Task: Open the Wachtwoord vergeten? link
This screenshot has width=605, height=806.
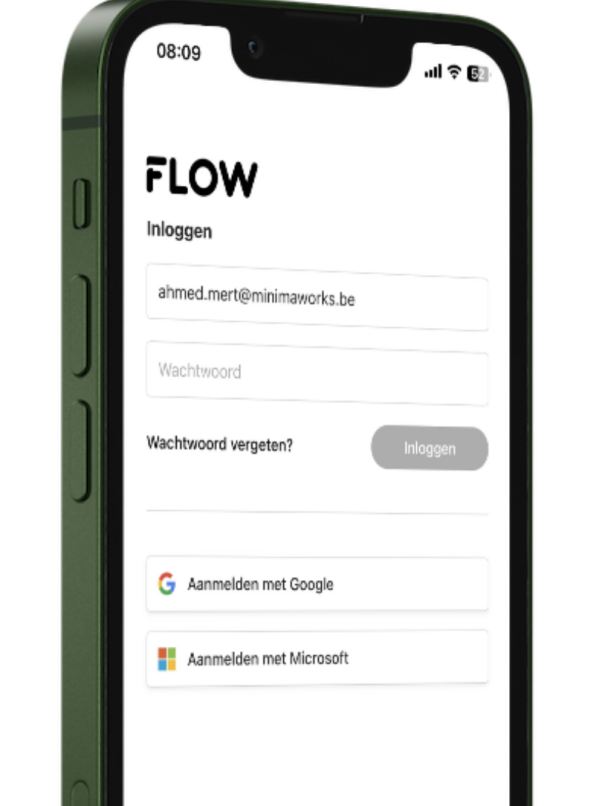Action: (219, 444)
